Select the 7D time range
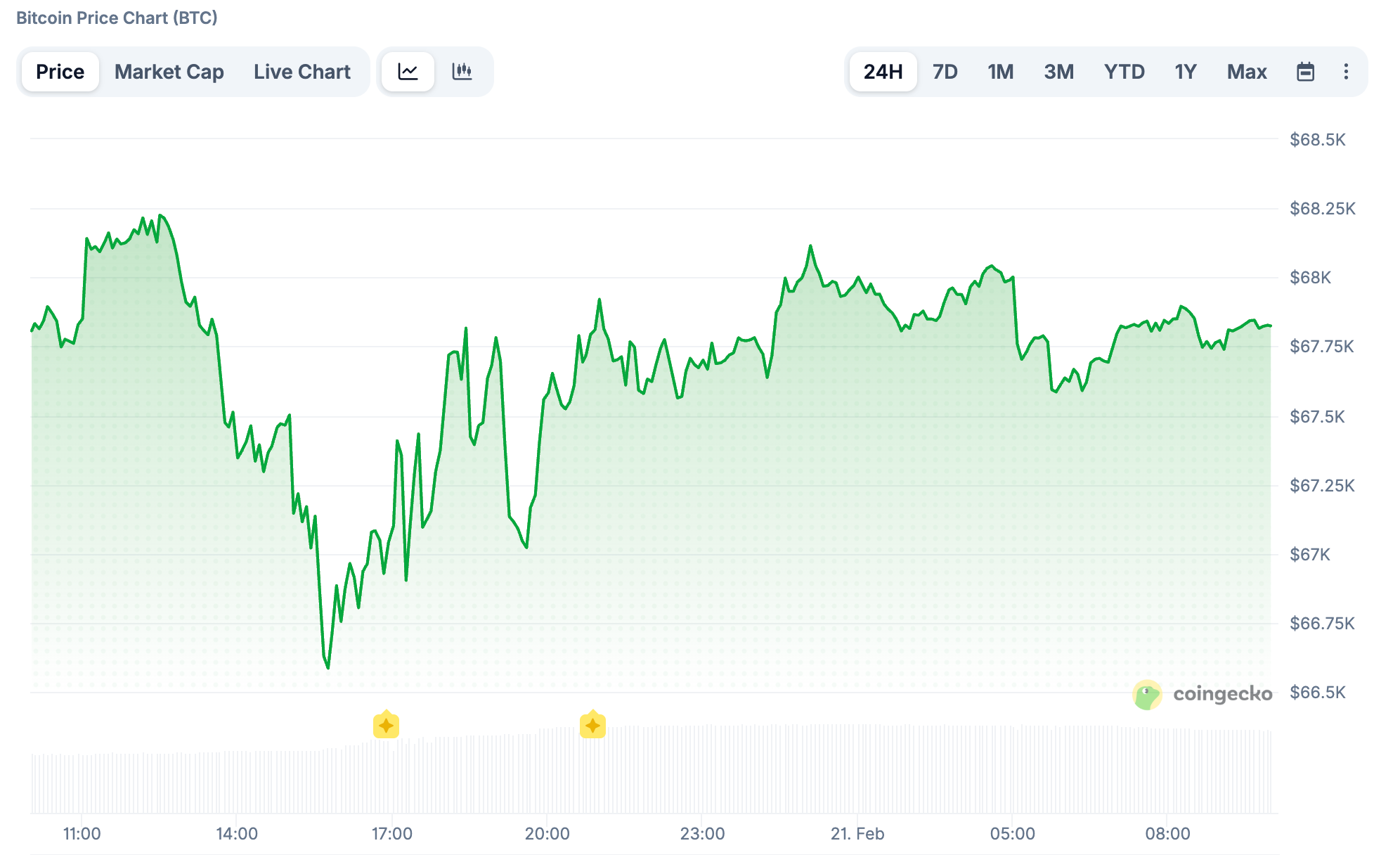 (945, 72)
